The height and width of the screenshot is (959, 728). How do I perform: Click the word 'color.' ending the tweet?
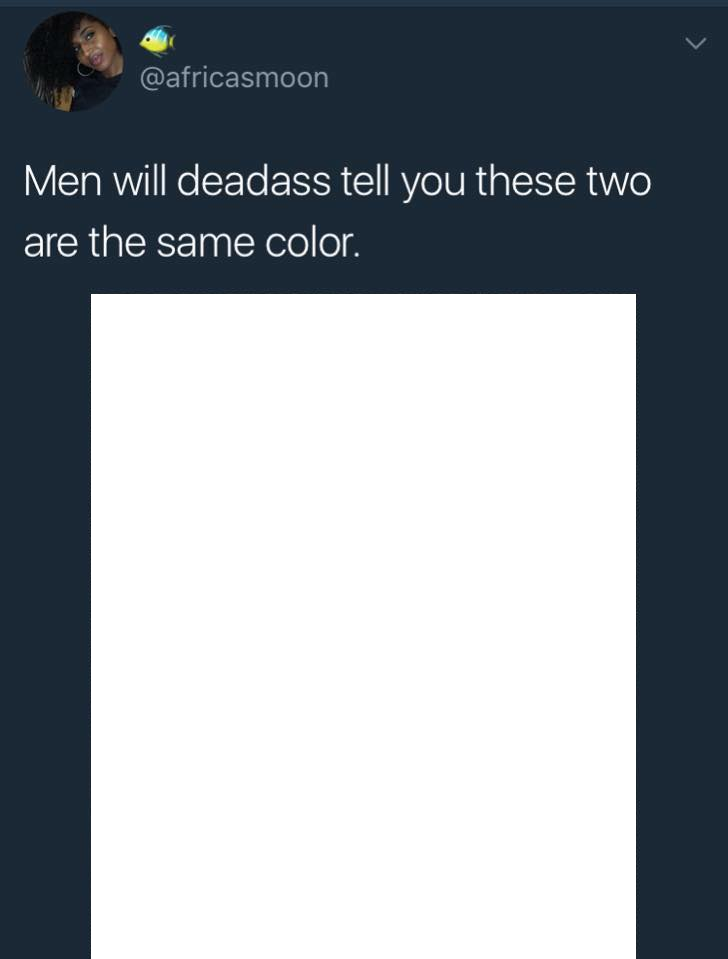(x=313, y=243)
